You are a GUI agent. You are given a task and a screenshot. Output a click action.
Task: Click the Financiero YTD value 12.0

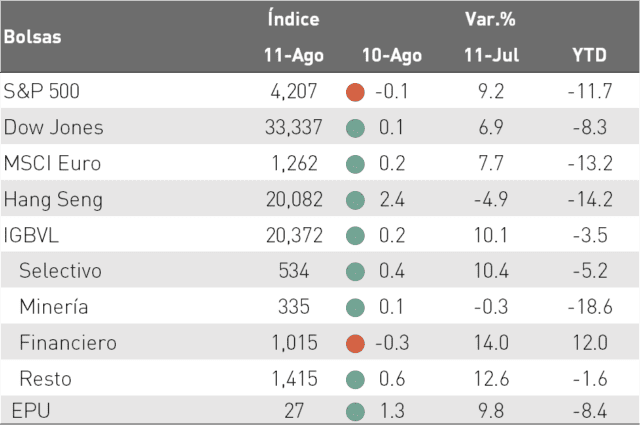(590, 343)
